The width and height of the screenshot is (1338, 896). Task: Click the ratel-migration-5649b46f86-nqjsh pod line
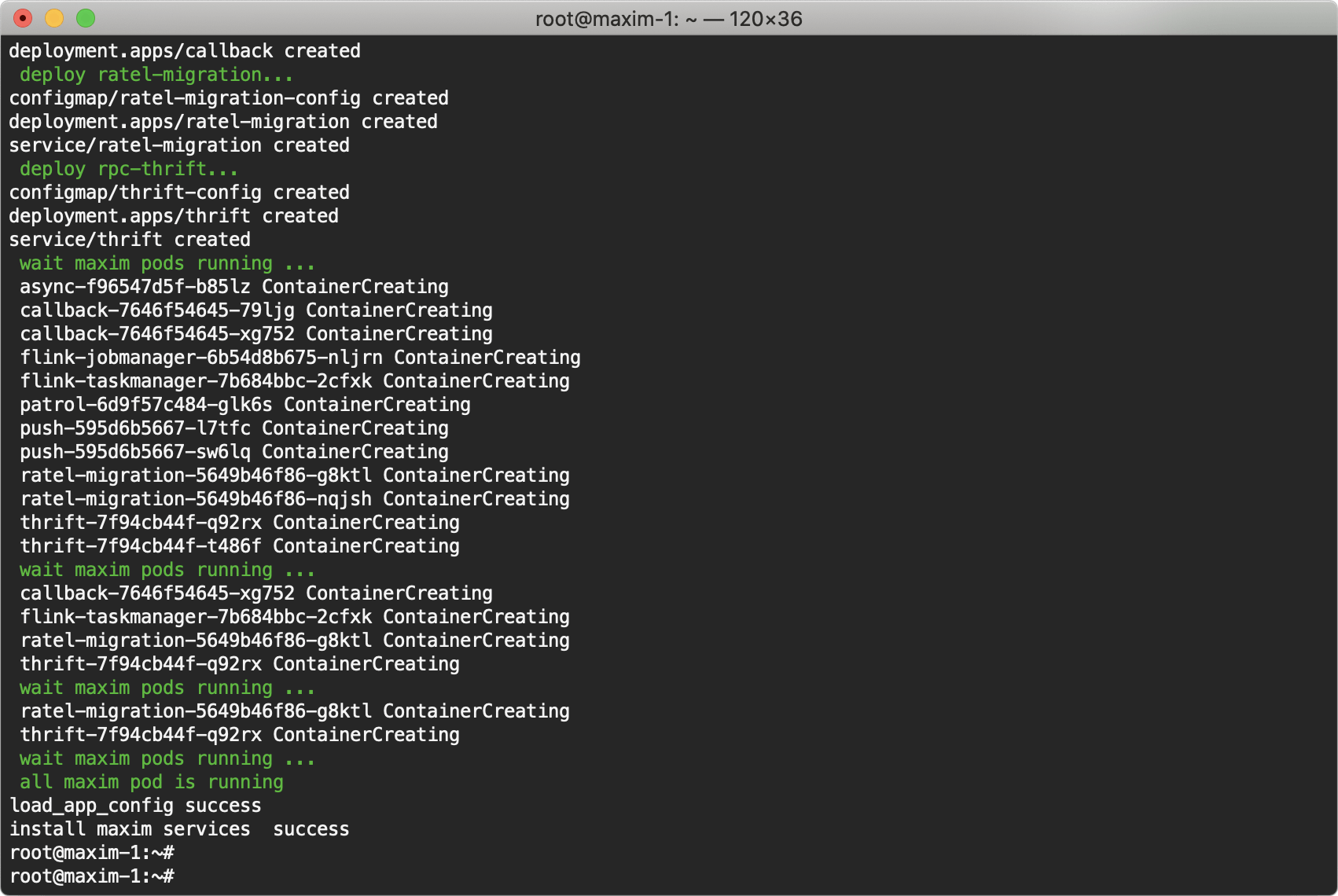coord(295,499)
